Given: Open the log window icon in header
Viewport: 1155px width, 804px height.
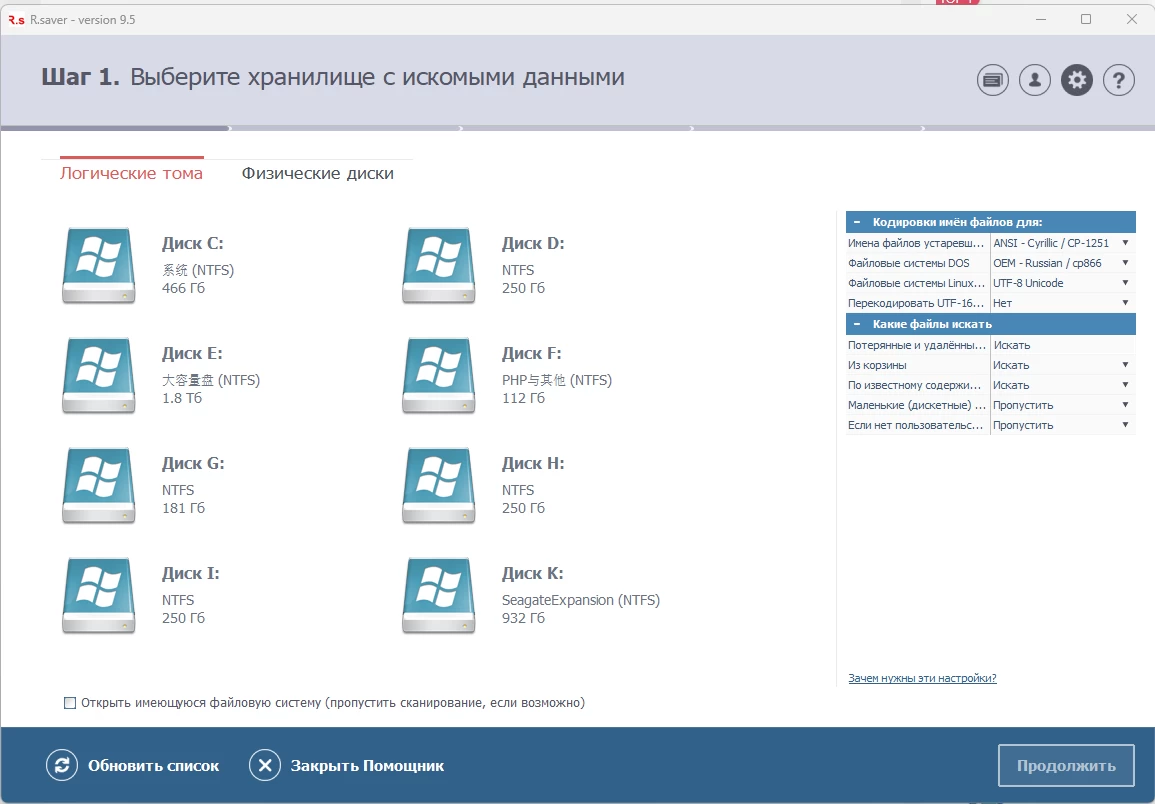Looking at the screenshot, I should pos(992,81).
